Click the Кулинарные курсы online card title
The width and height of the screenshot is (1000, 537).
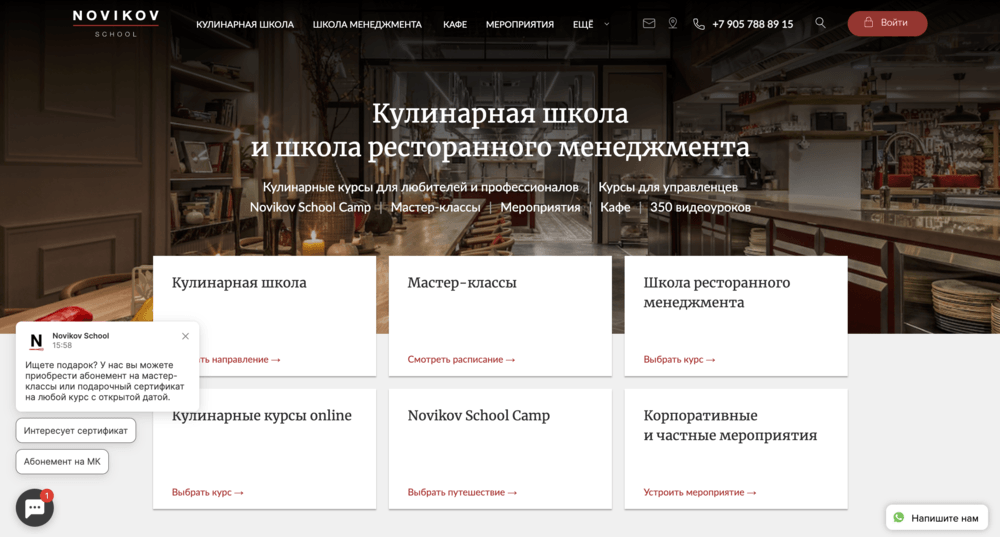(261, 415)
